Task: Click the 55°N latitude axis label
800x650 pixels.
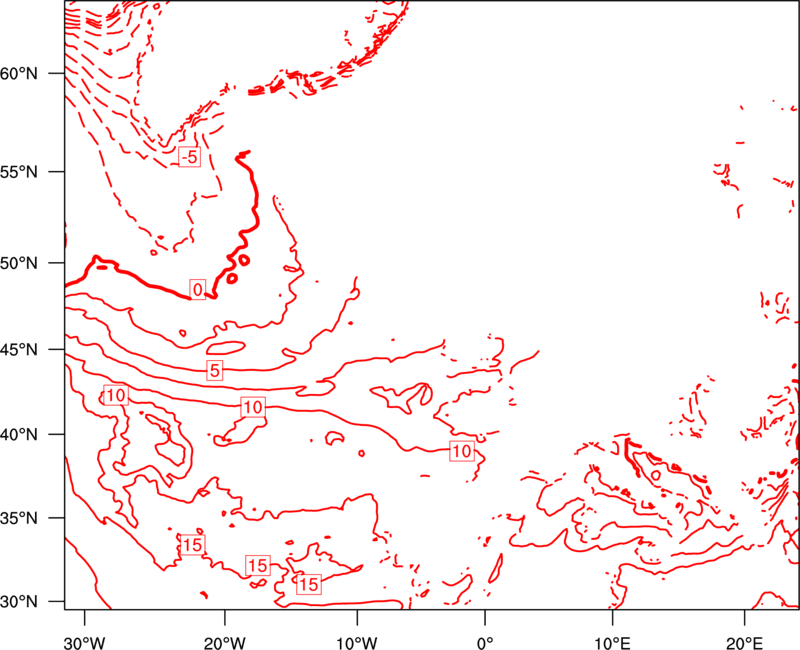Action: (x=19, y=172)
